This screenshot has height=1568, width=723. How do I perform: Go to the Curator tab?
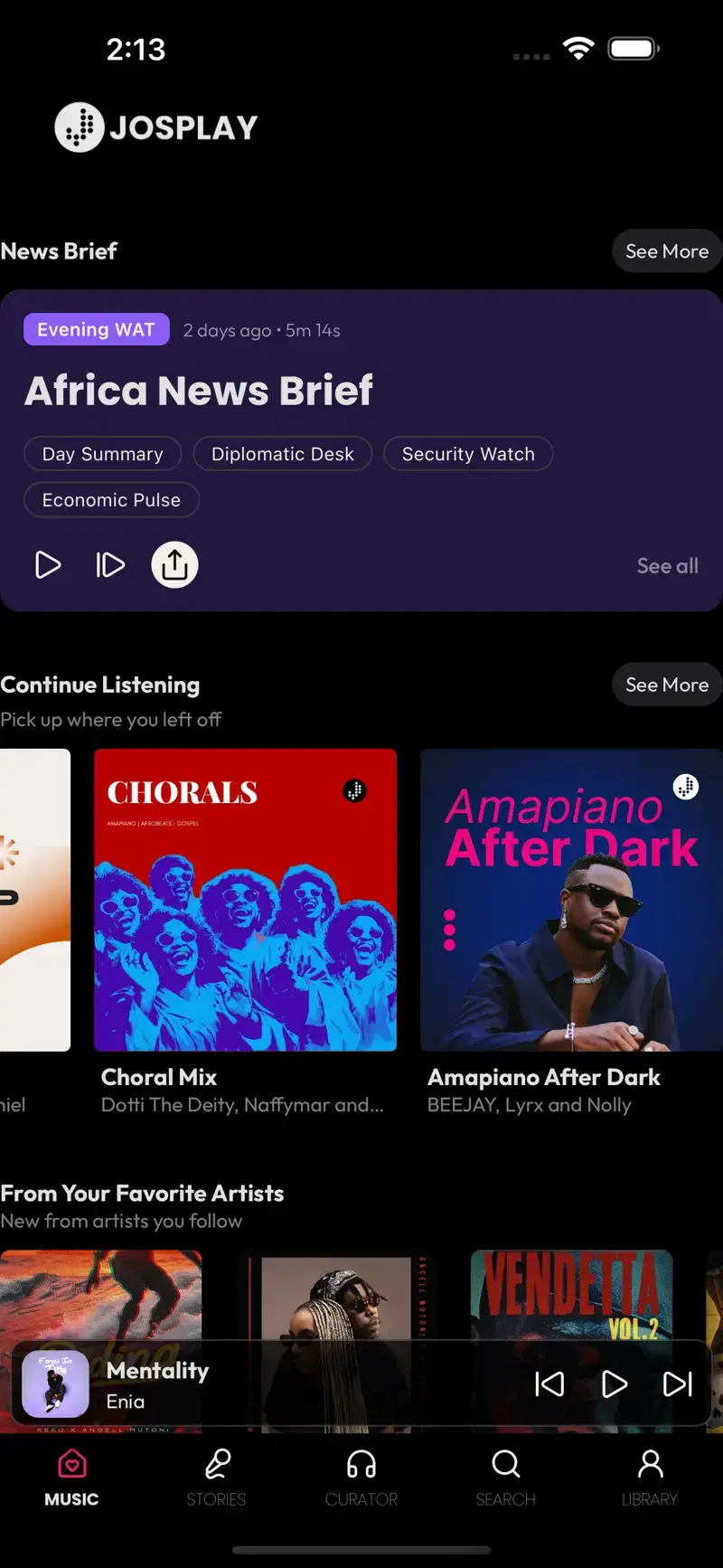(361, 1478)
